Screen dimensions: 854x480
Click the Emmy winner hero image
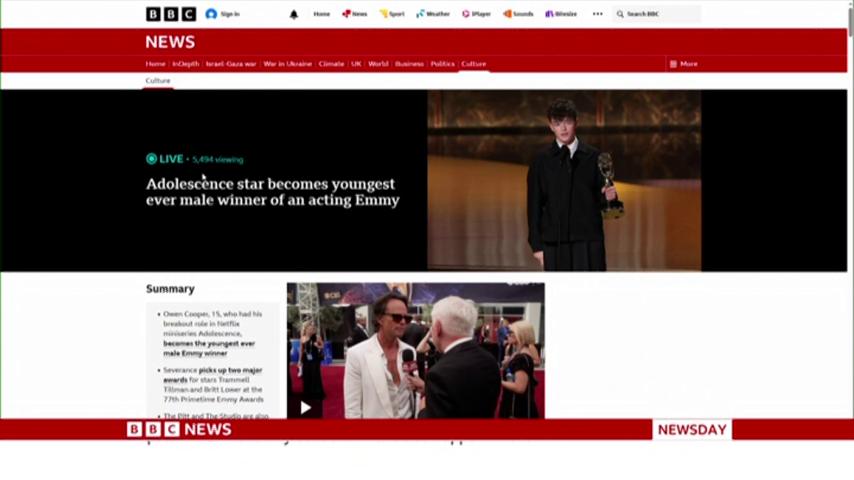click(564, 180)
